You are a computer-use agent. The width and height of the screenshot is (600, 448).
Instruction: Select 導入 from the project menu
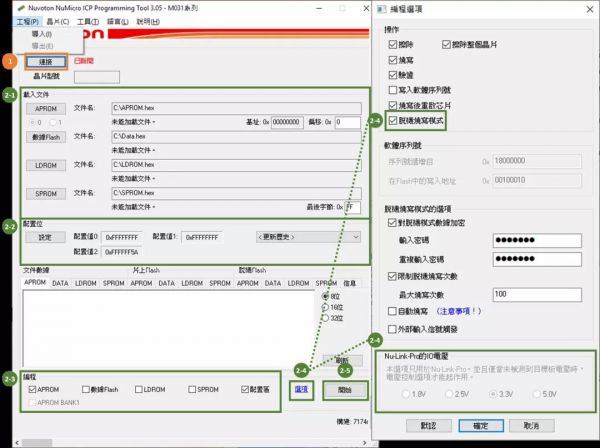click(41, 33)
